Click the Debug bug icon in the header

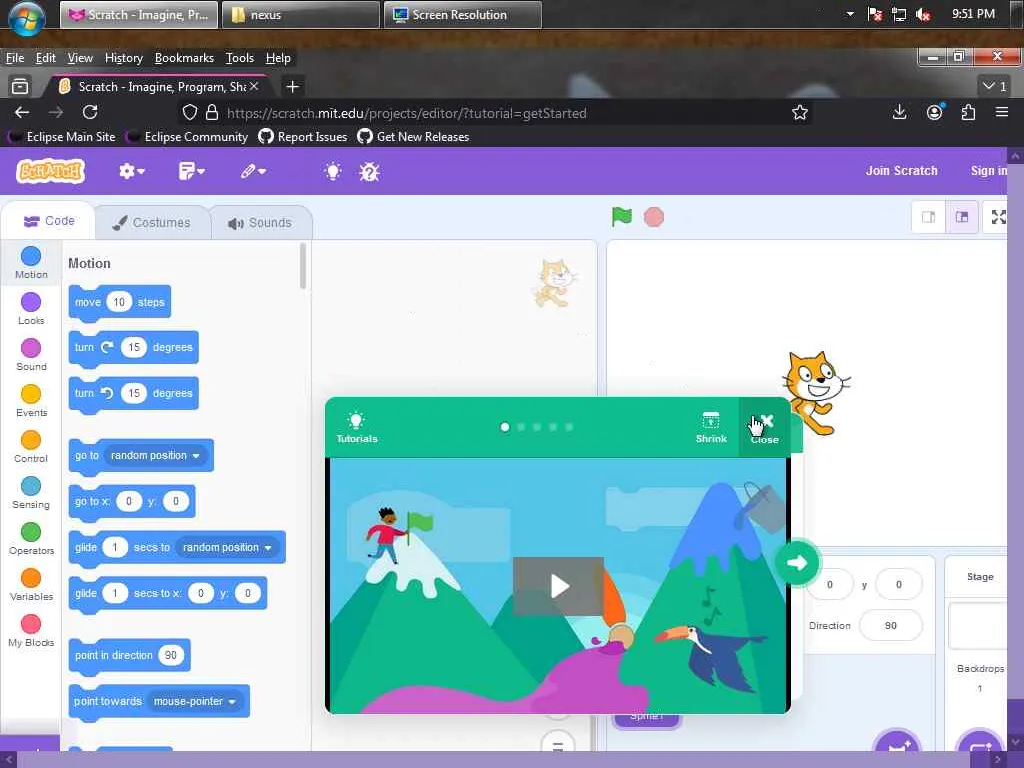click(370, 172)
